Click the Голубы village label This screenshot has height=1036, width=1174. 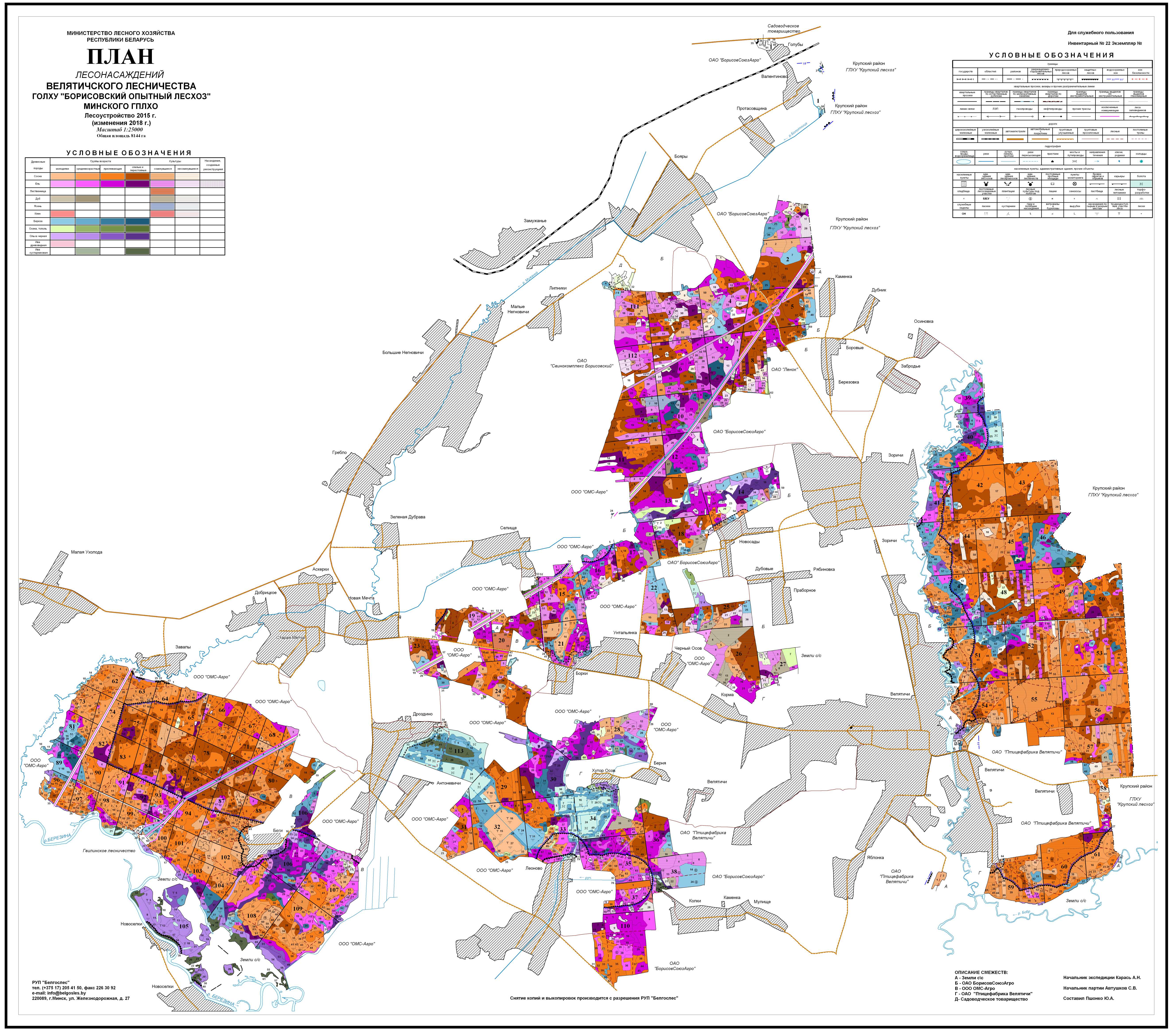click(x=796, y=45)
